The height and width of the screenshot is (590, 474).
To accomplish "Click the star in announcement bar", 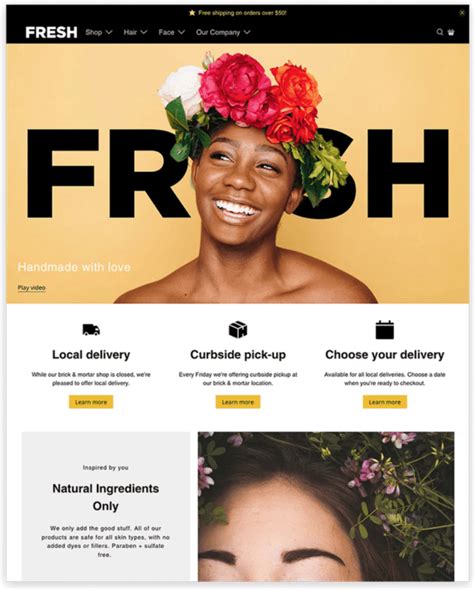I will [x=192, y=13].
